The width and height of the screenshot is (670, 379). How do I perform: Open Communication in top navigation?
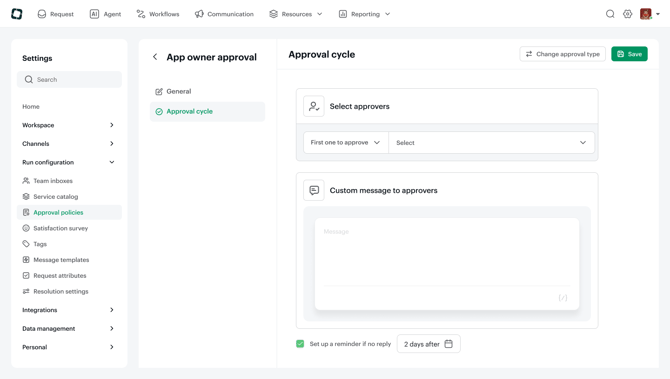(224, 14)
